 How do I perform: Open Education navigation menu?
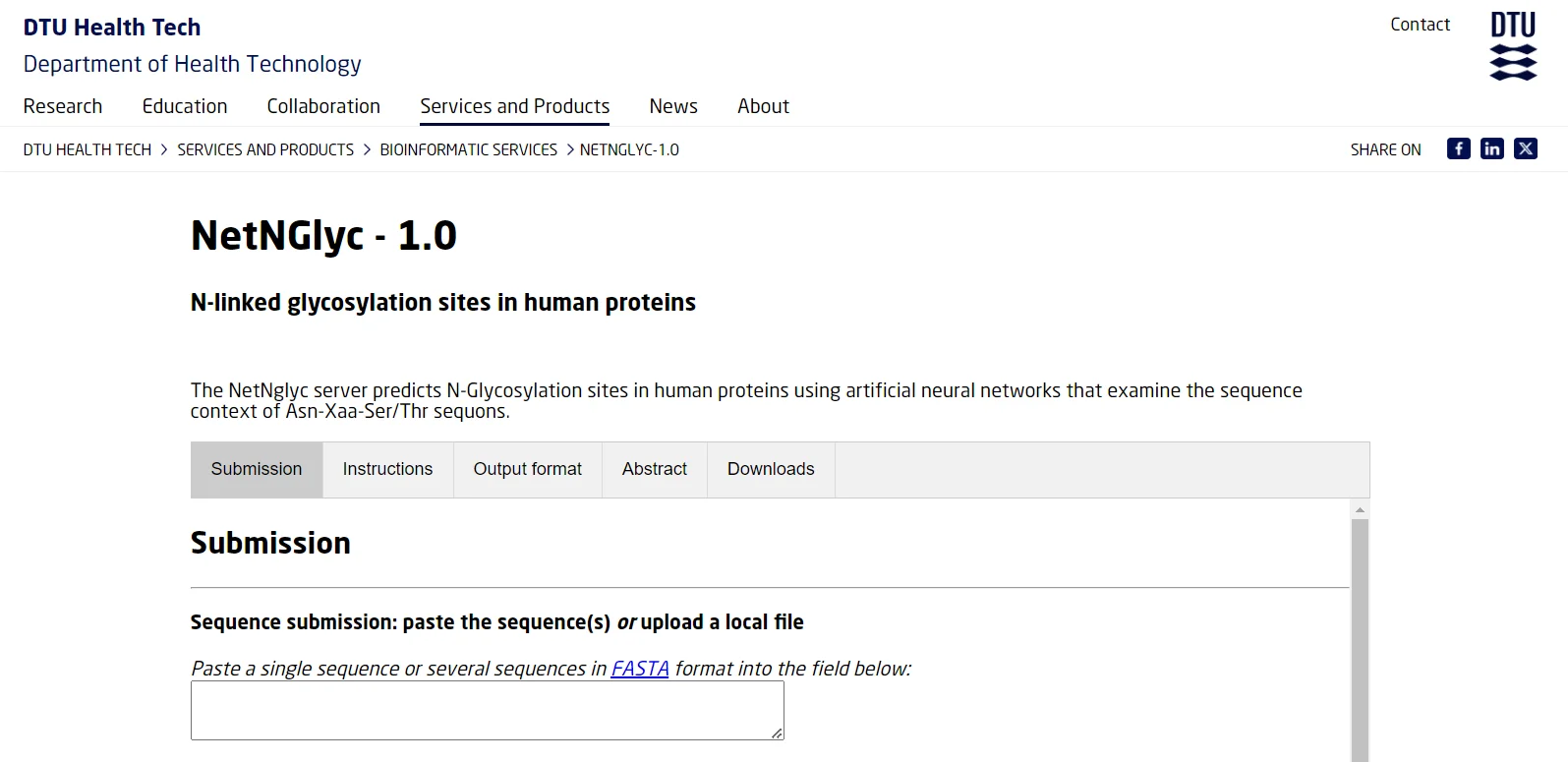(x=185, y=106)
